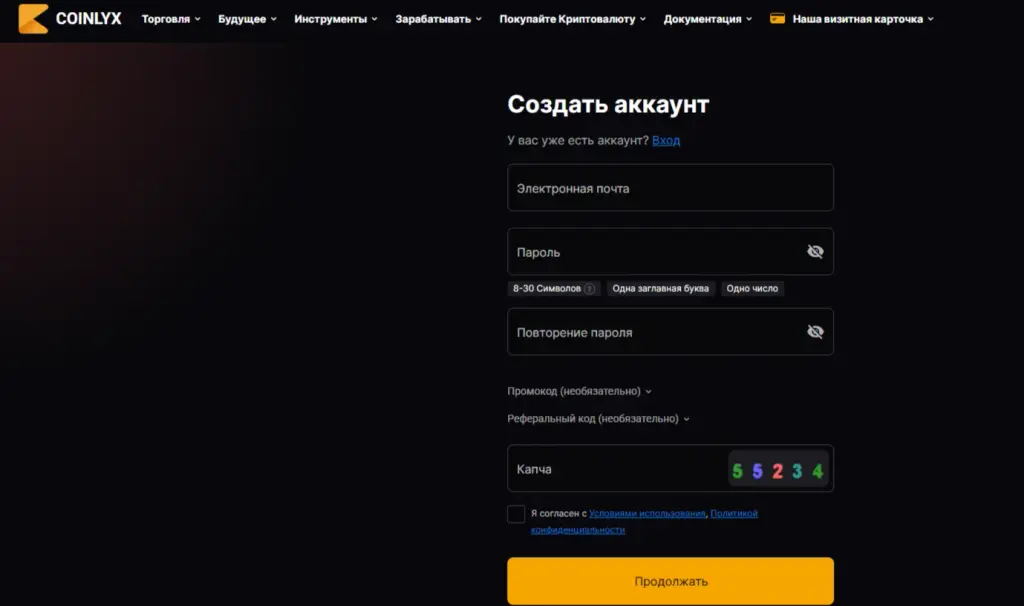Expand the Промокод (необязательно) section
Screen dimensions: 1024x606
[x=579, y=391]
